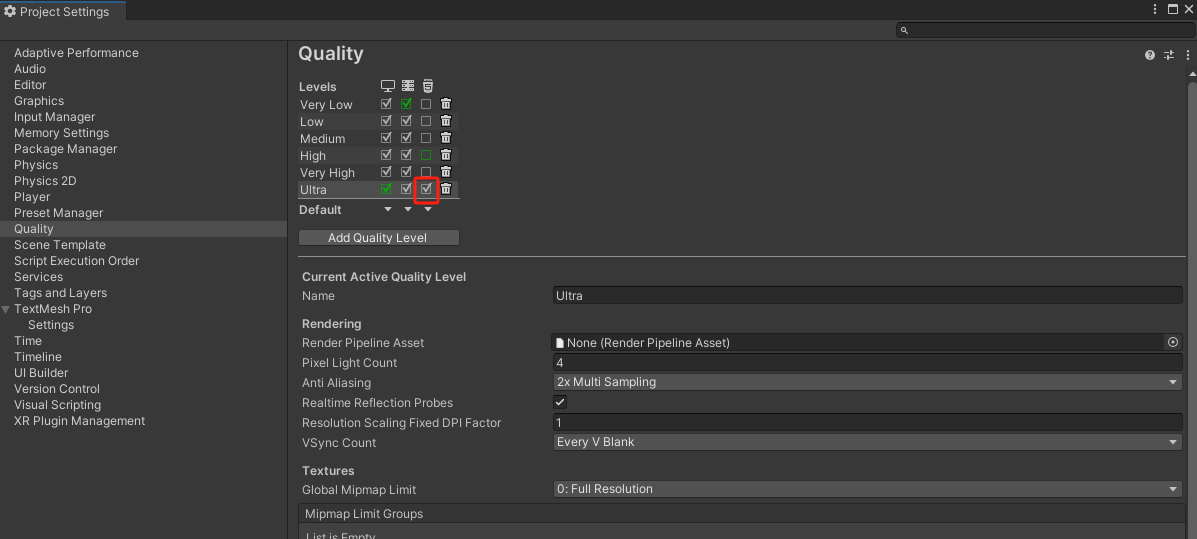The width and height of the screenshot is (1197, 539).
Task: Open the Project Settings window options menu
Action: pyautogui.click(x=1155, y=9)
